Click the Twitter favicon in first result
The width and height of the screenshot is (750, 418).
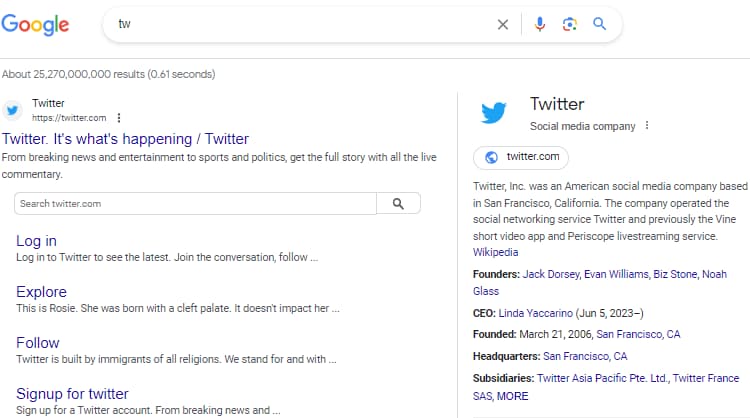click(x=13, y=110)
